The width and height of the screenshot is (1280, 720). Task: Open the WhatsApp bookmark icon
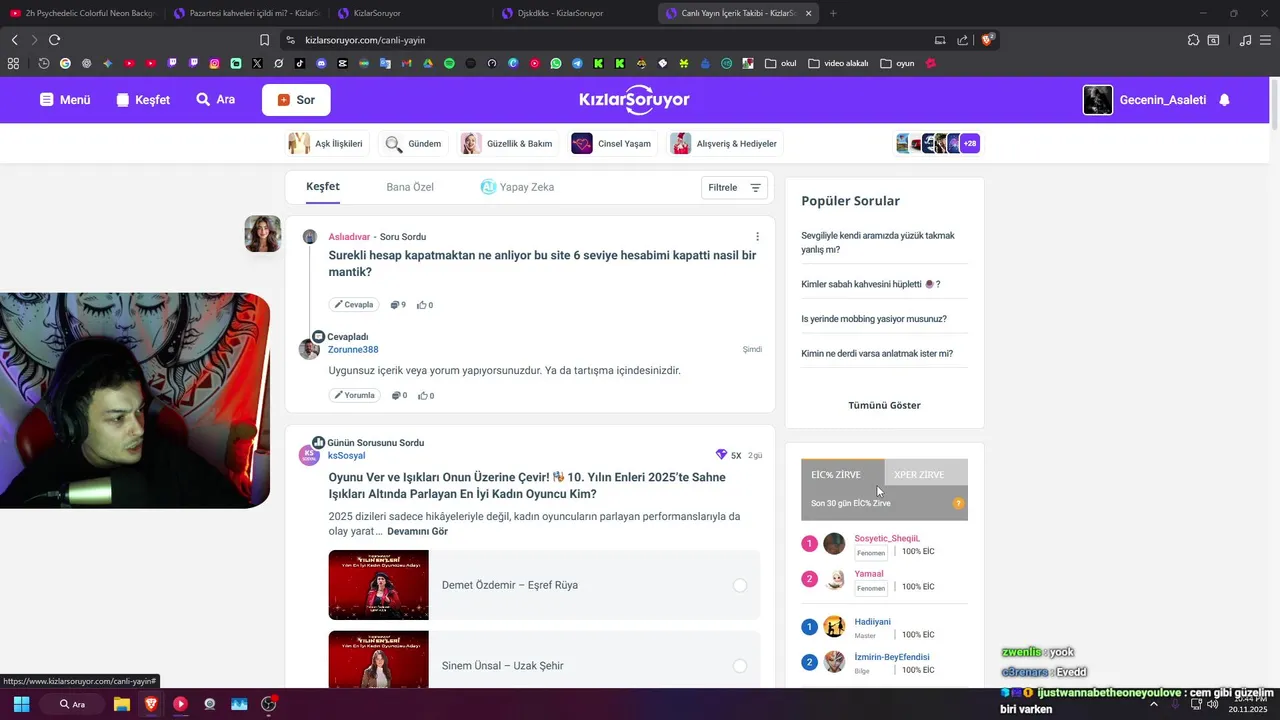pos(556,63)
